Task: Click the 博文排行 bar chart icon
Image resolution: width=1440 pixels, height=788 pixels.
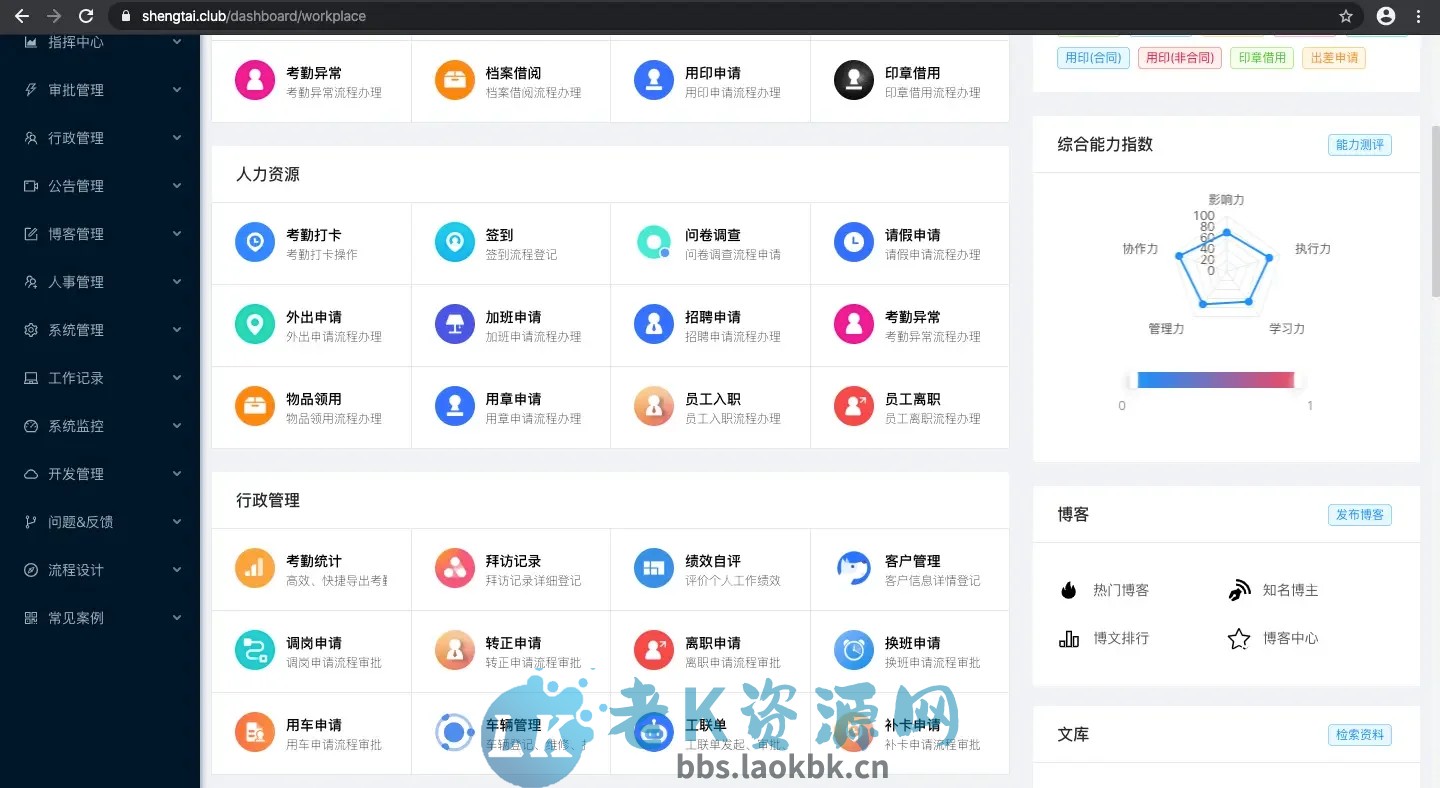Action: coord(1069,638)
